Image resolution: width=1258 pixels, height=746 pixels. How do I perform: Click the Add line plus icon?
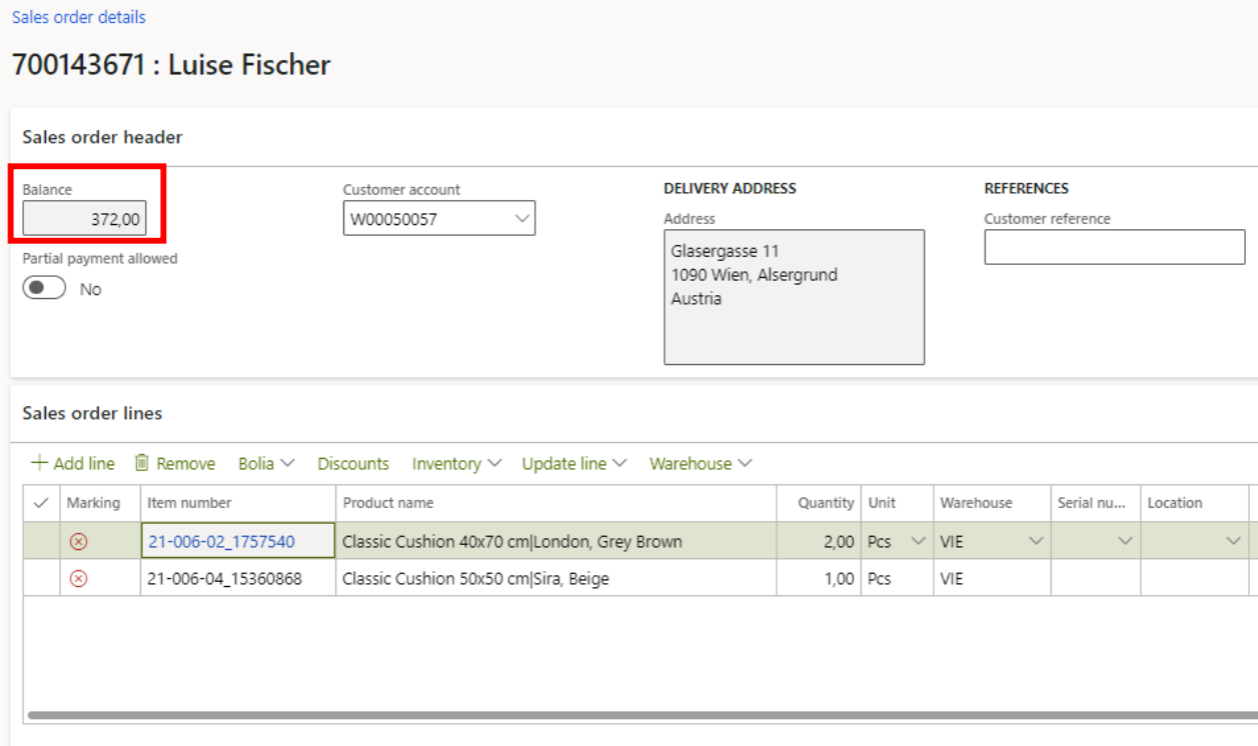(x=39, y=463)
